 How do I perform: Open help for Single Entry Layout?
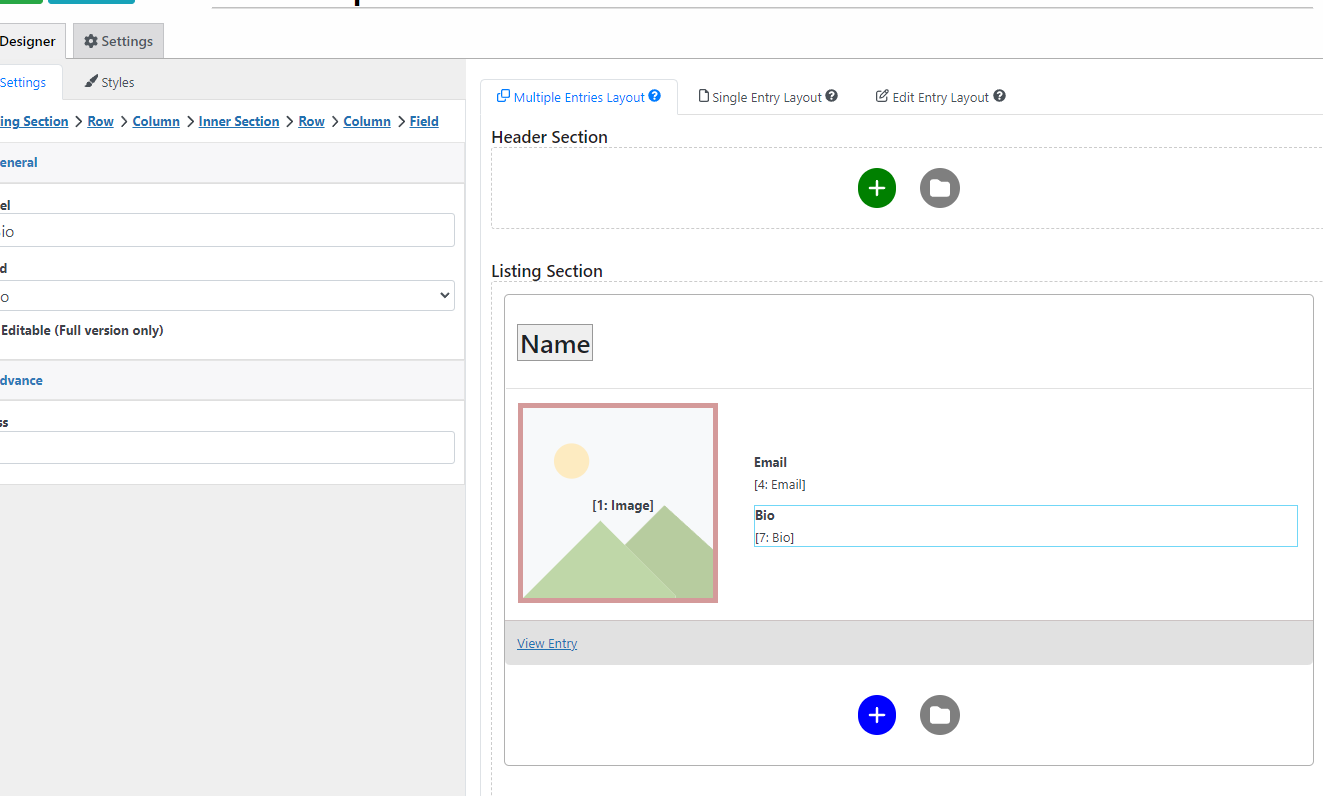[832, 96]
